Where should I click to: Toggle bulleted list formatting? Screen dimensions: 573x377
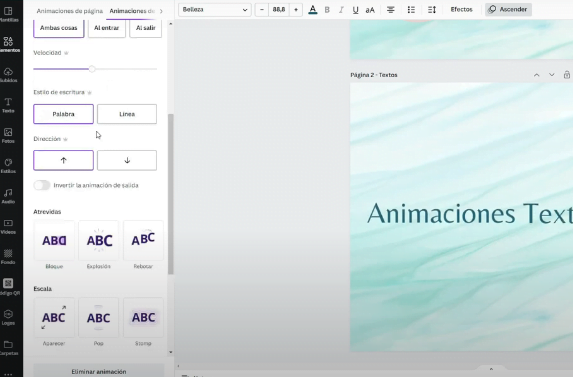pos(411,10)
